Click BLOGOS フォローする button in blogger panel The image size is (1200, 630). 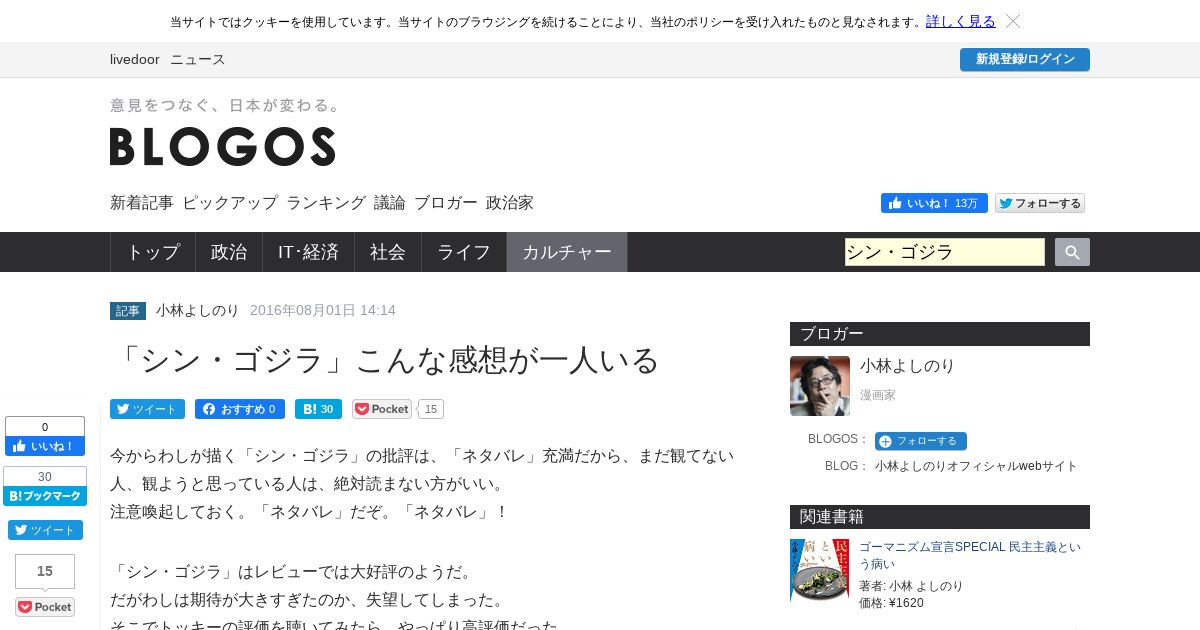point(920,441)
